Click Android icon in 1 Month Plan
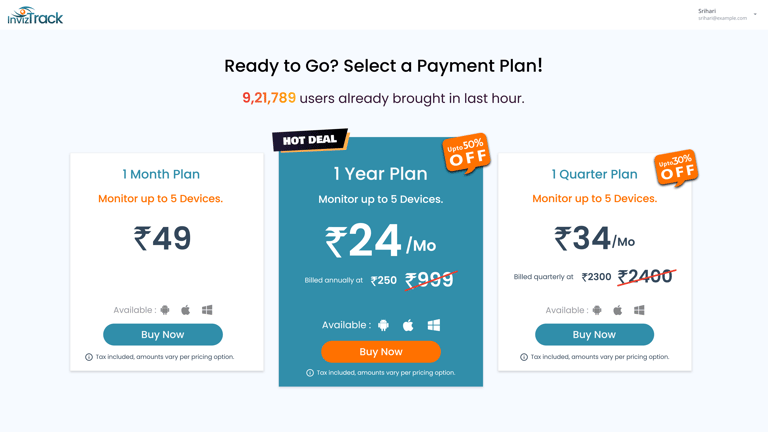Image resolution: width=768 pixels, height=432 pixels. (x=165, y=310)
